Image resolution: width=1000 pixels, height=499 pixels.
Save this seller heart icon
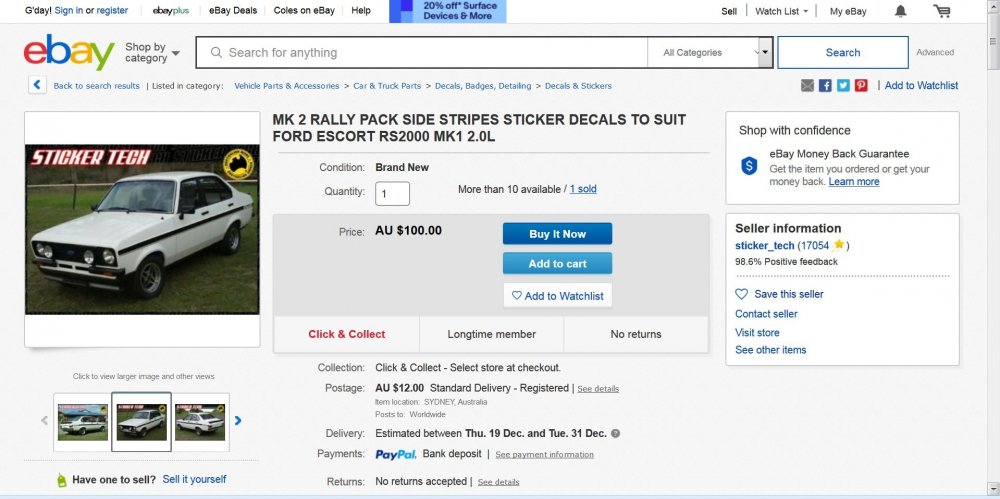pos(741,294)
